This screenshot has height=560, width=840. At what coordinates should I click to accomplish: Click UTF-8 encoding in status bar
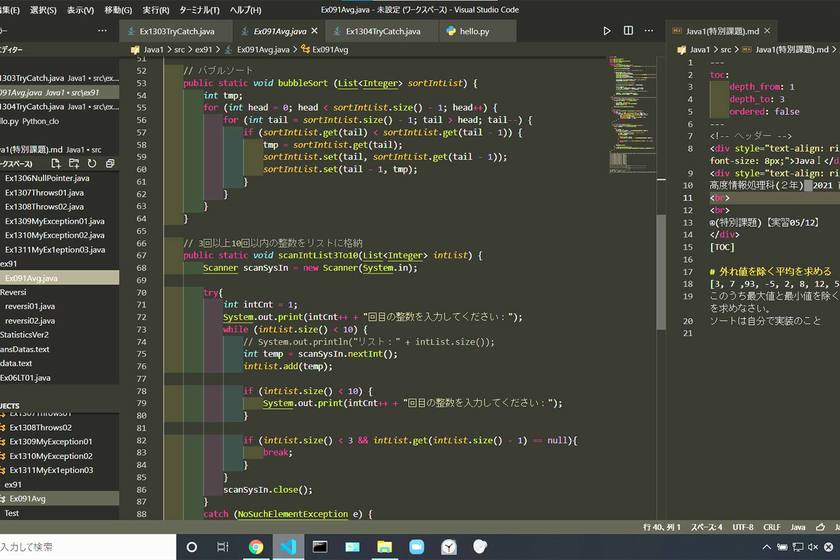pyautogui.click(x=743, y=526)
